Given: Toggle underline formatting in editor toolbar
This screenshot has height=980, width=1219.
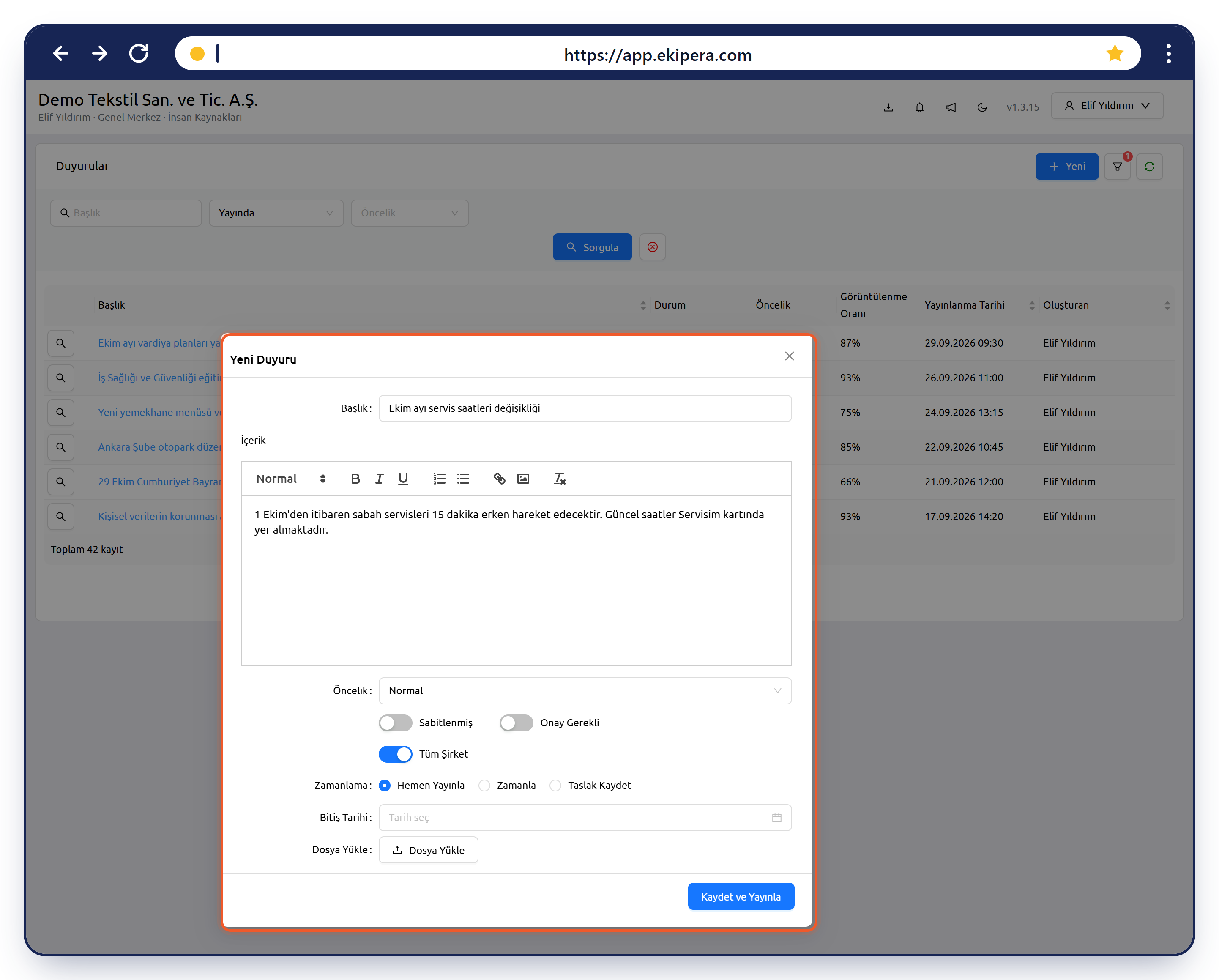Looking at the screenshot, I should [403, 479].
